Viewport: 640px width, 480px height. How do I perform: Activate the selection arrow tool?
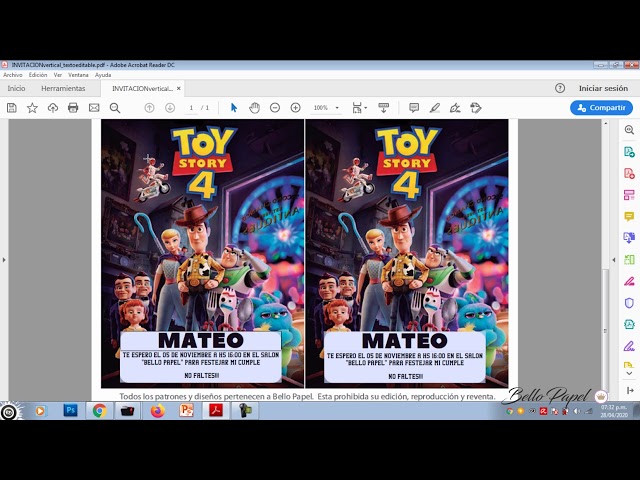[234, 108]
